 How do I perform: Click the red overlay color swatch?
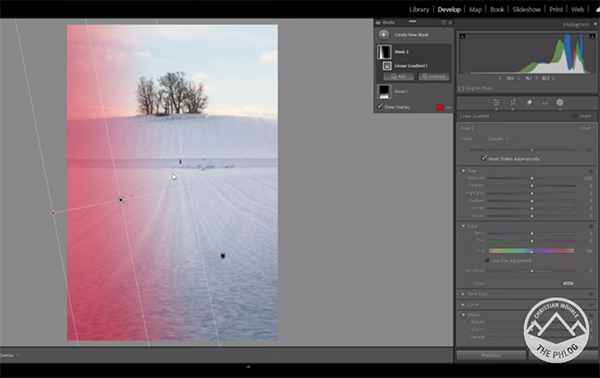coord(439,108)
